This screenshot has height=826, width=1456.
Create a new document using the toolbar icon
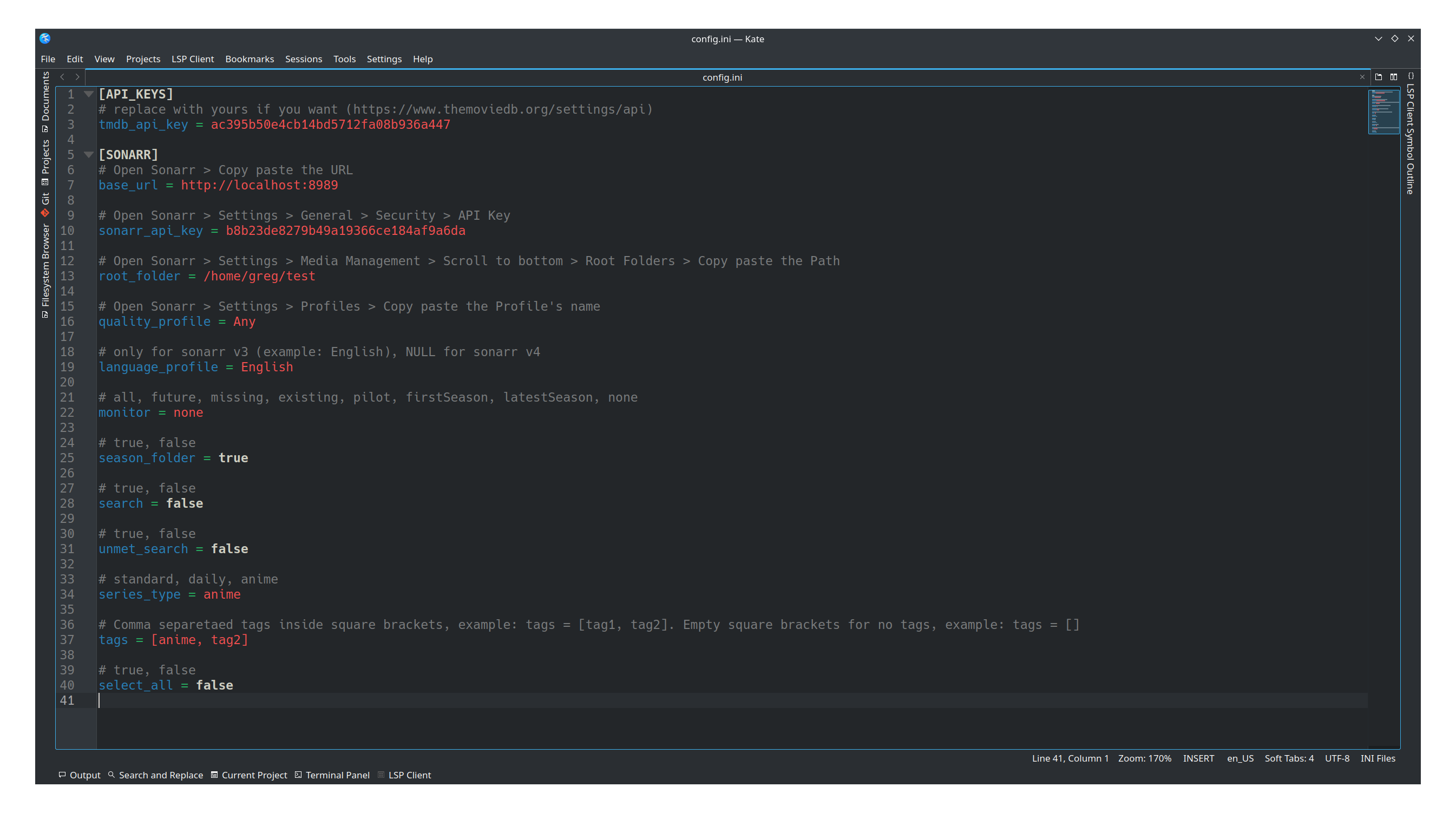1378,77
